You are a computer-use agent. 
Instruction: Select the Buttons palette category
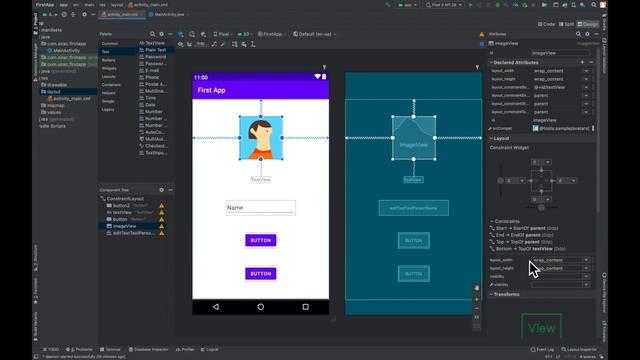109,60
